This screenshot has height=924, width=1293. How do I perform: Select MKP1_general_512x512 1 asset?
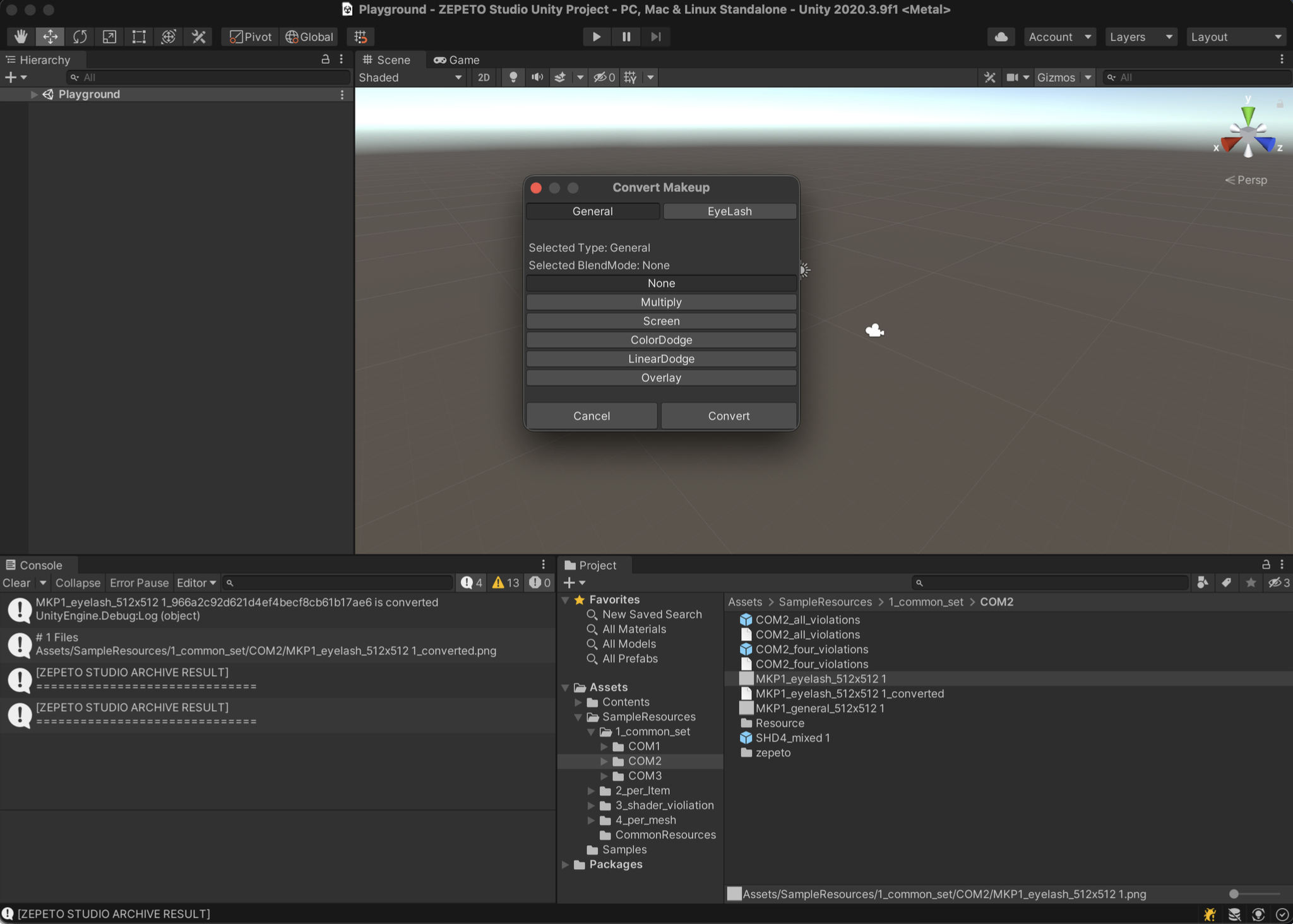tap(819, 708)
